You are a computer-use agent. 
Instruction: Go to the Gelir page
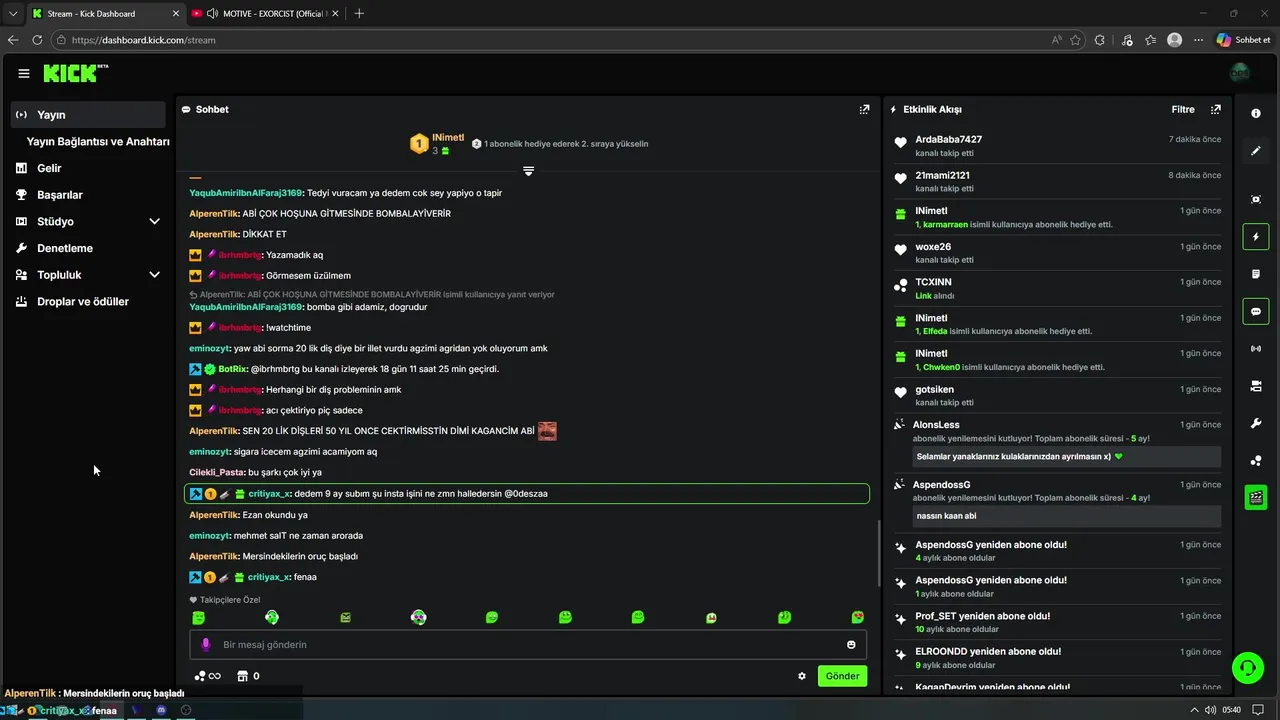pos(49,168)
